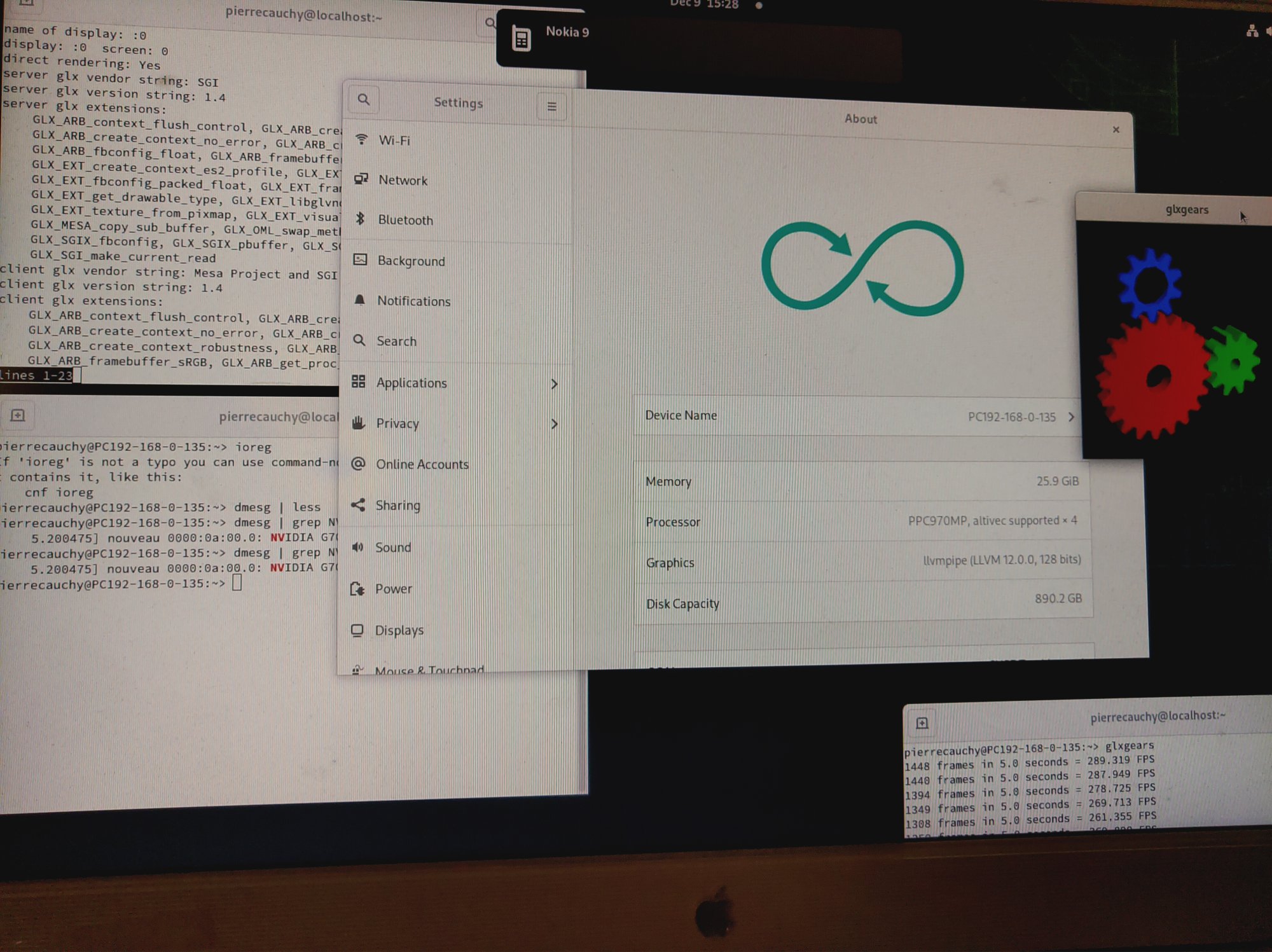The width and height of the screenshot is (1272, 952).
Task: Click the Settings search magnifier icon
Action: click(363, 100)
